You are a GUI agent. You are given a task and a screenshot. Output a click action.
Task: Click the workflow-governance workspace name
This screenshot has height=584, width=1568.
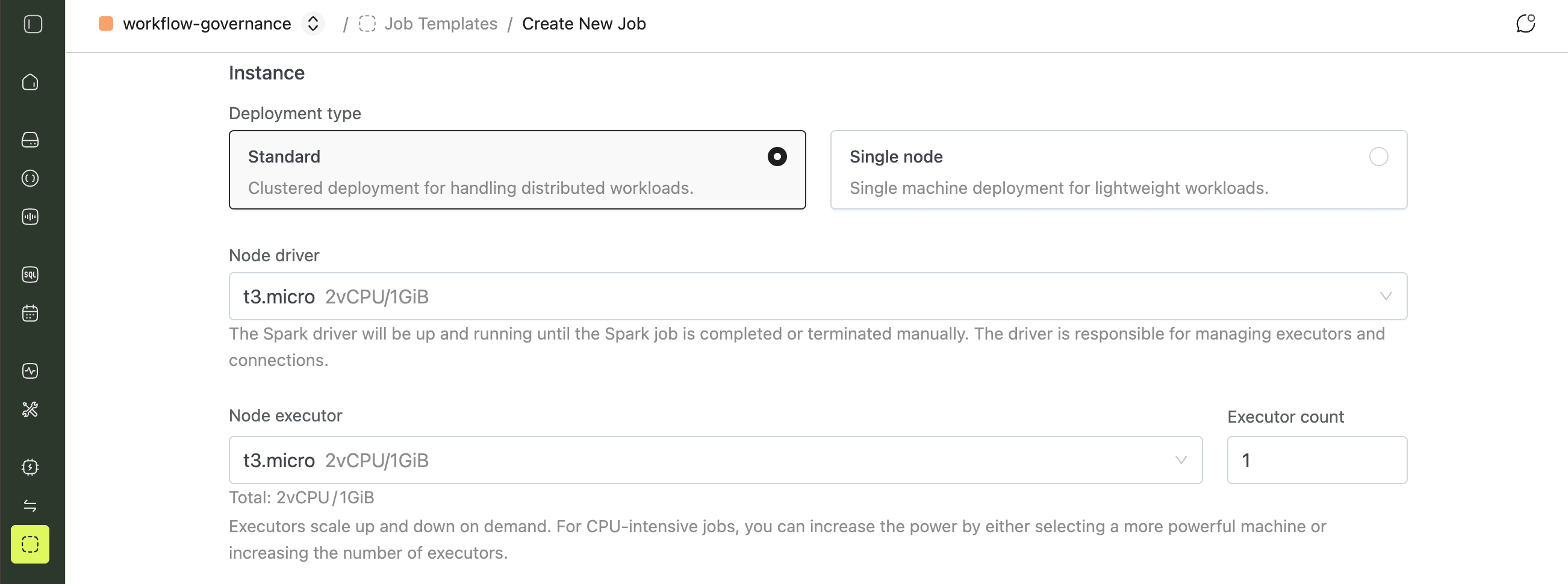207,23
